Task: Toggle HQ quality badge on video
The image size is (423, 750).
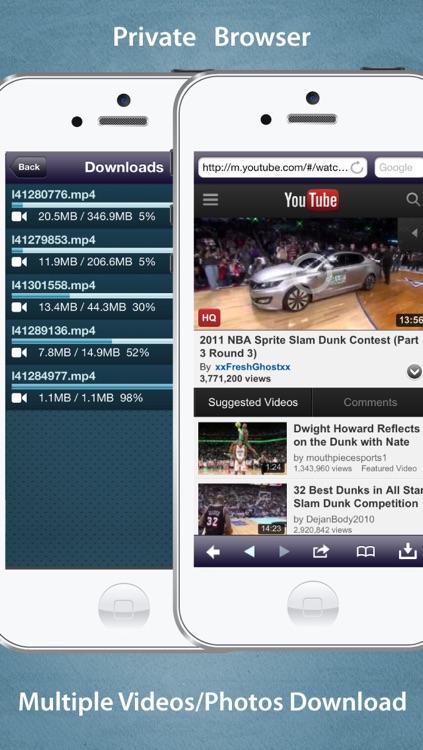Action: [209, 318]
